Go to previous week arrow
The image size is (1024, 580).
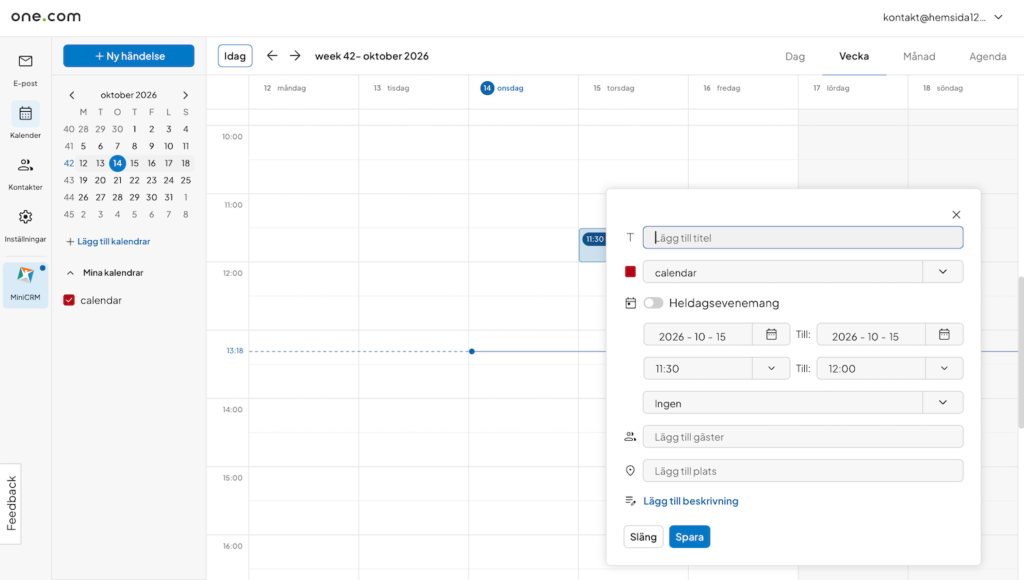point(272,56)
